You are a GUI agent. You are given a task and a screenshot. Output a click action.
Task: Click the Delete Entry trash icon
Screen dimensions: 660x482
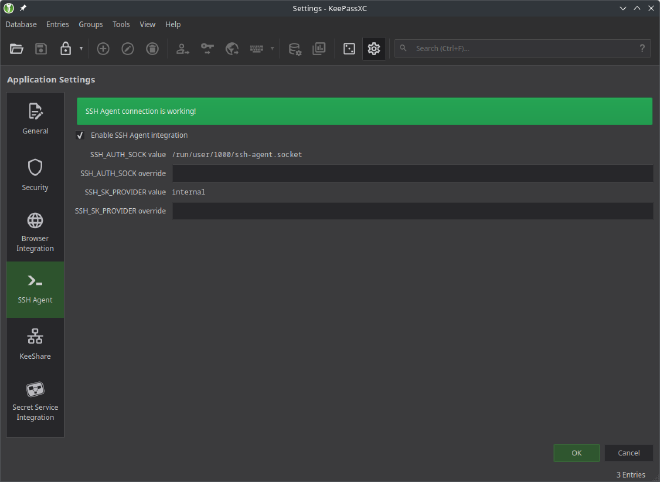click(152, 49)
